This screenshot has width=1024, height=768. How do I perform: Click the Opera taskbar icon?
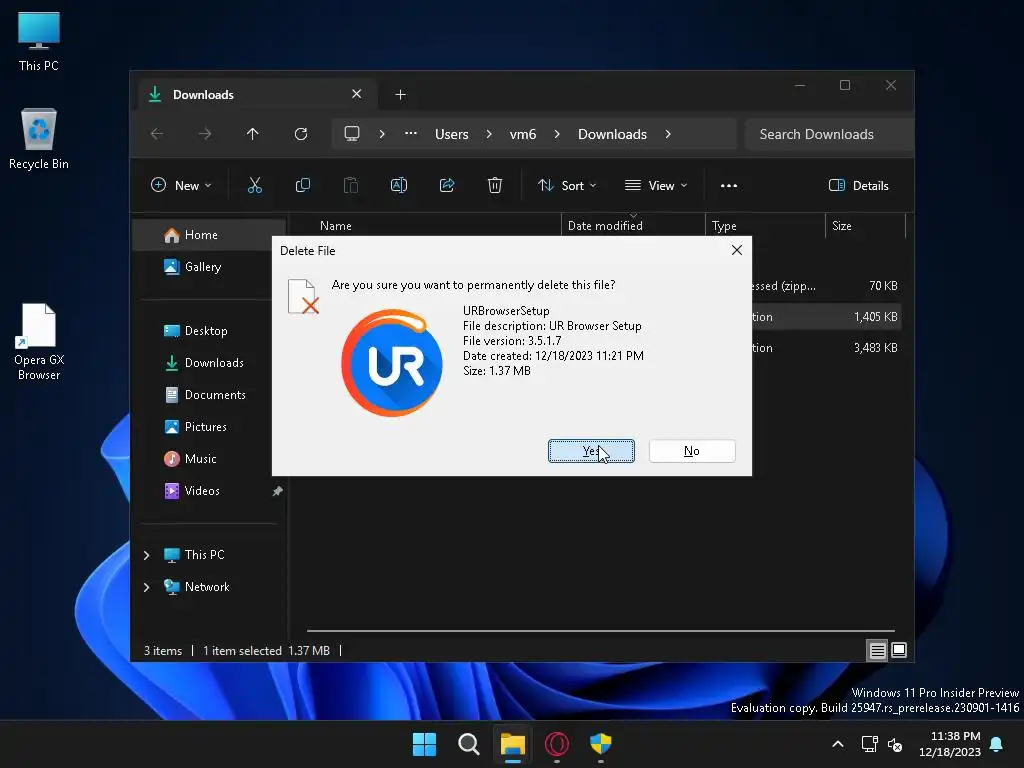[x=556, y=744]
